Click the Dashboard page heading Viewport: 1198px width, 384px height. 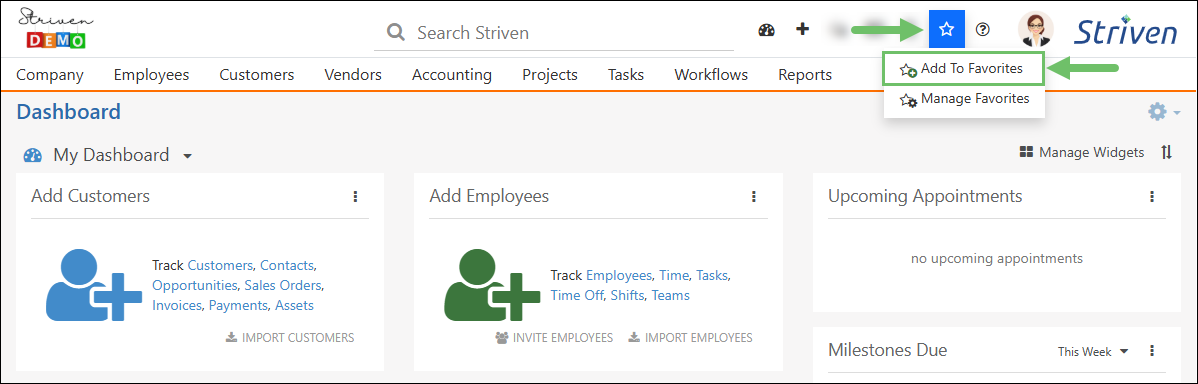click(69, 112)
